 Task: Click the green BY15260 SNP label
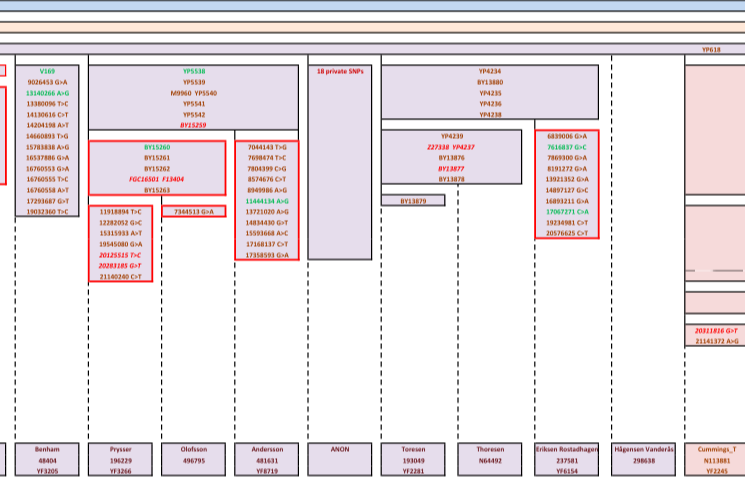[157, 147]
